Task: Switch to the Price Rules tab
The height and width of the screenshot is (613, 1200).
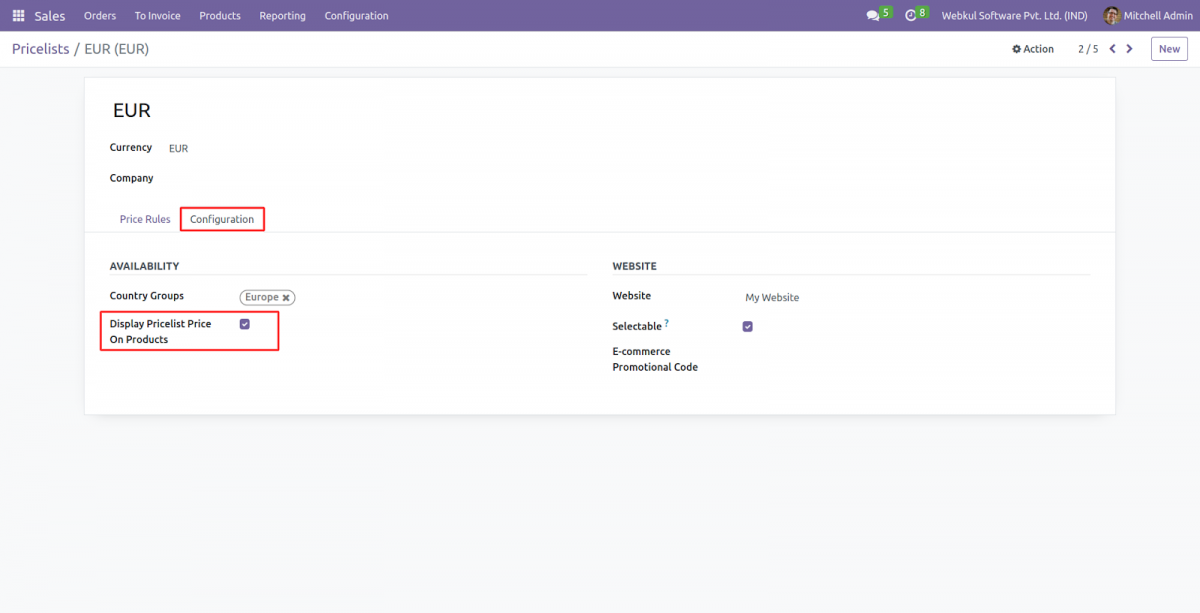Action: click(144, 218)
